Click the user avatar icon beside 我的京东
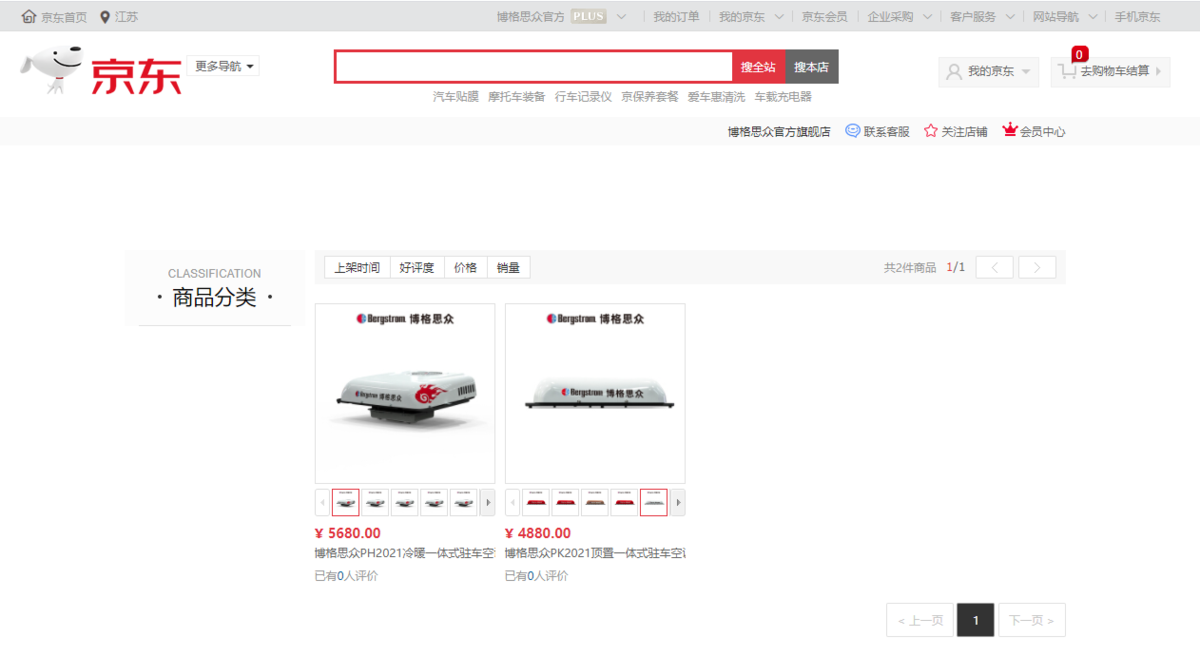The width and height of the screenshot is (1200, 657). point(954,72)
